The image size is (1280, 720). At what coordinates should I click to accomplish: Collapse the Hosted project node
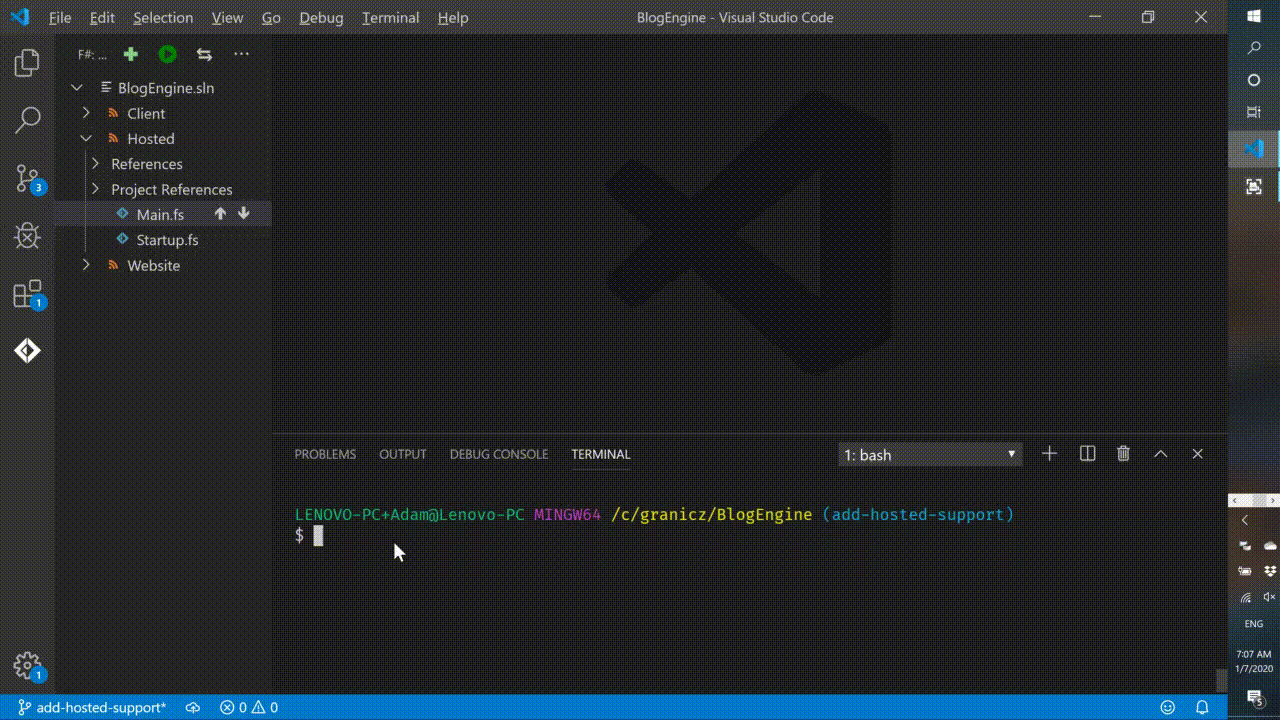86,139
